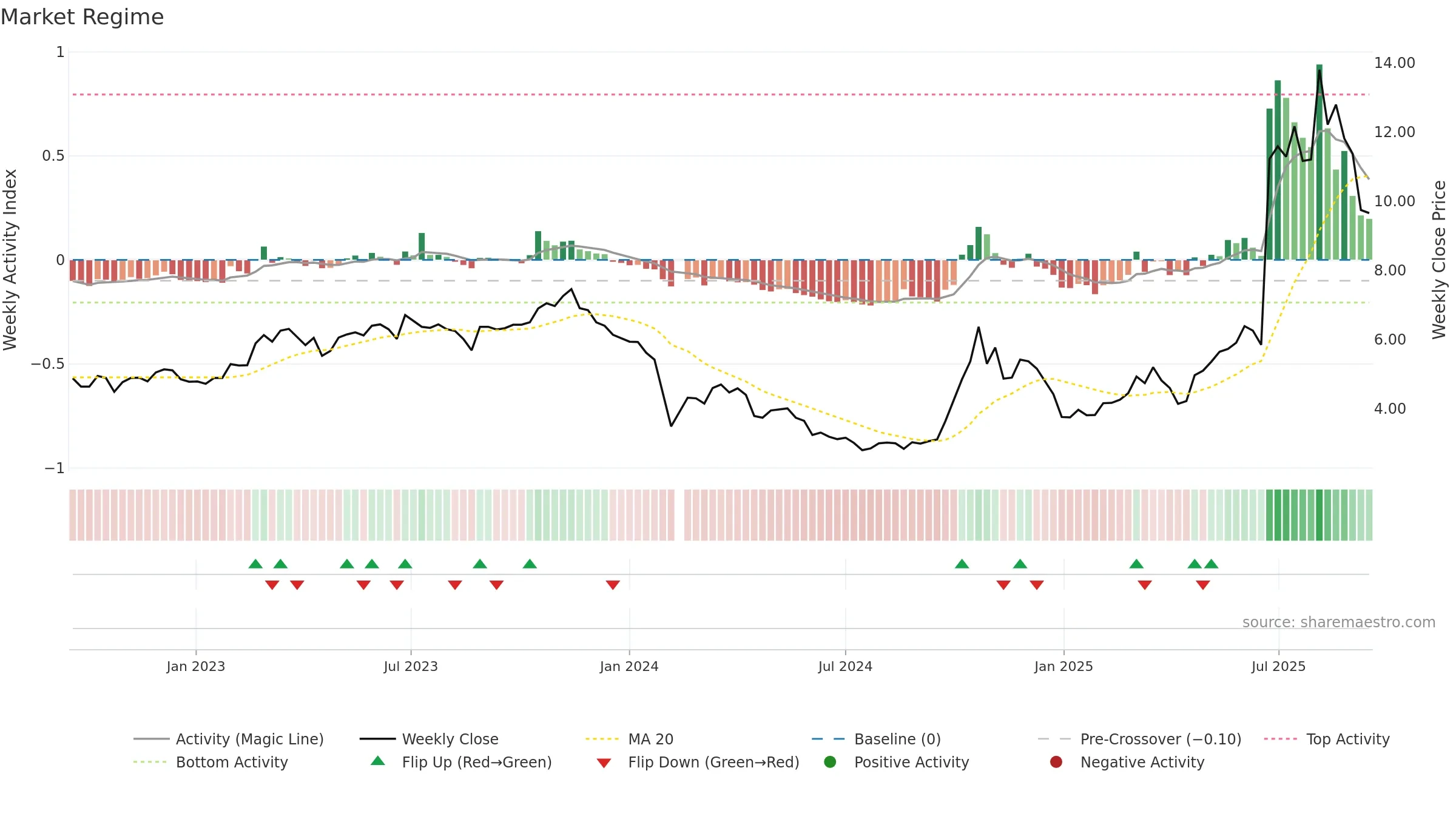Toggle the MA 20 legend entry

click(629, 739)
